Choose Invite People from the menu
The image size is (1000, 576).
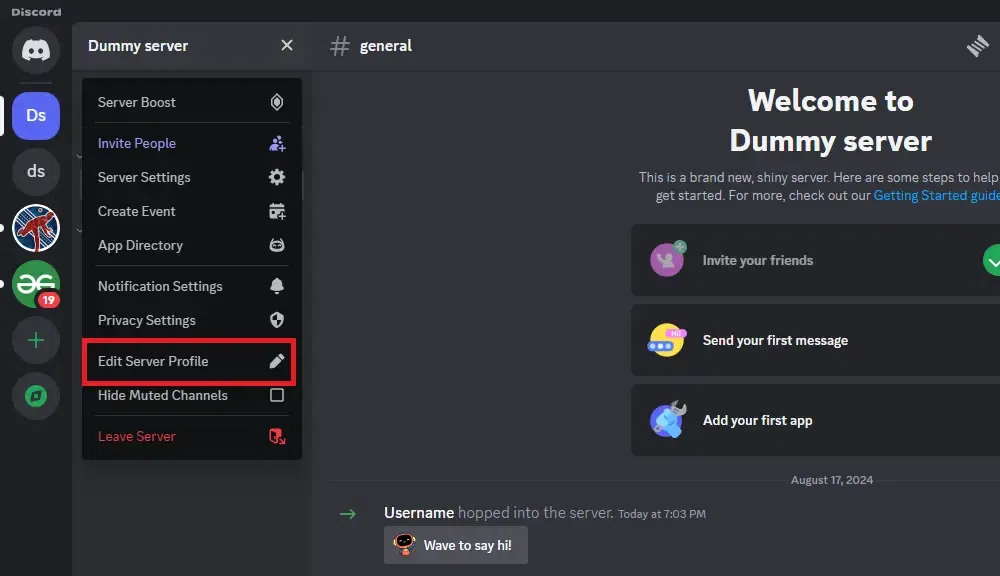pyautogui.click(x=191, y=144)
